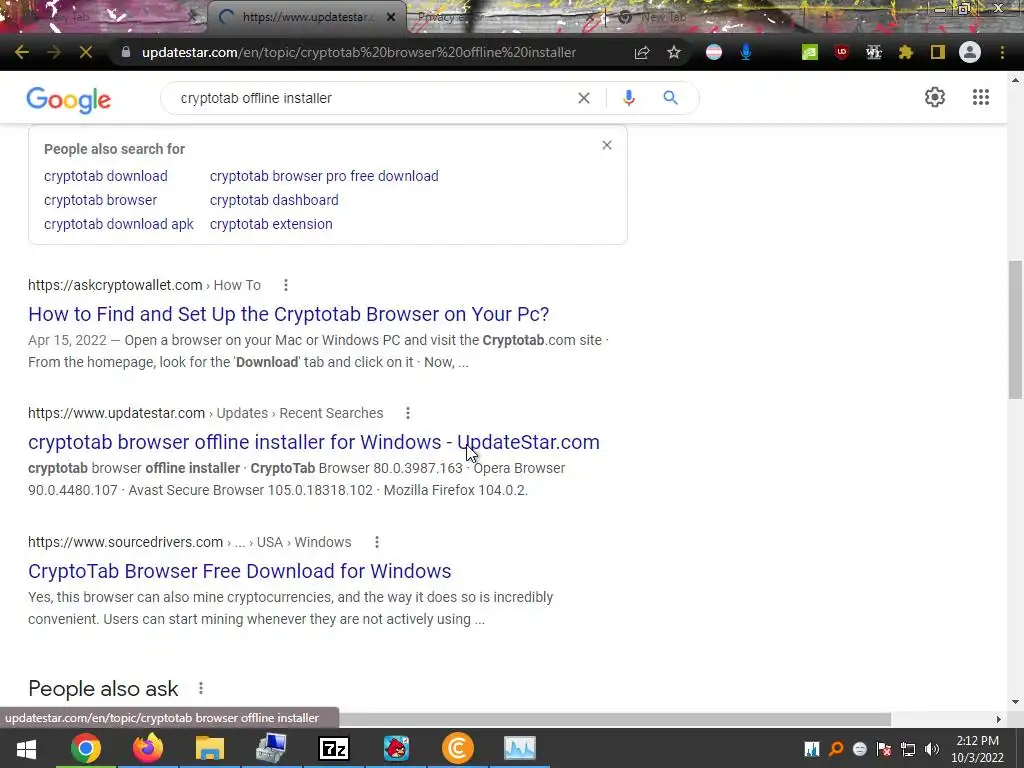
Task: Close the People also search for box
Action: pos(607,145)
